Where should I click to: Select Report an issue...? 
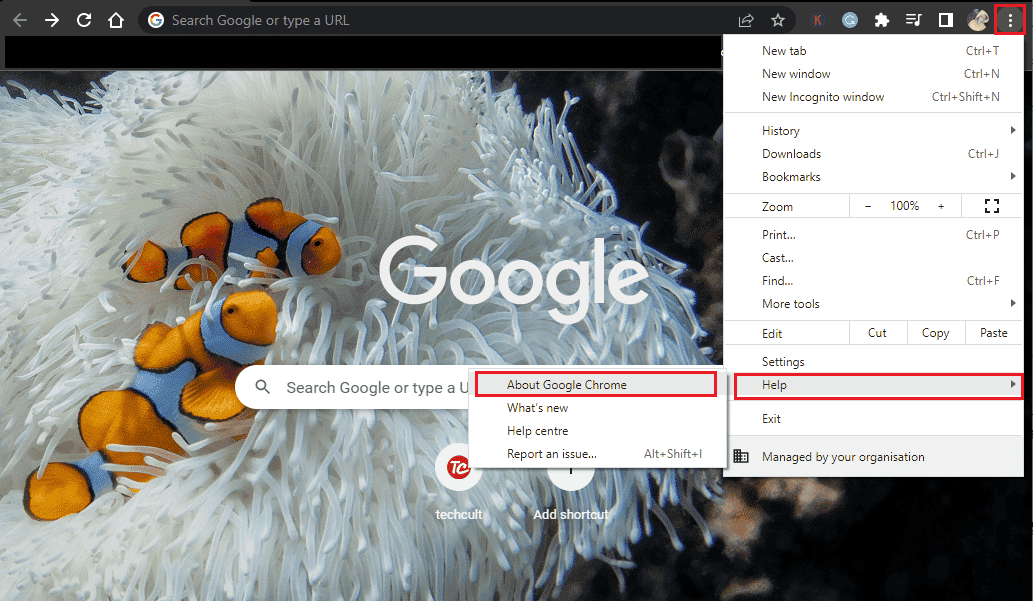pyautogui.click(x=598, y=454)
